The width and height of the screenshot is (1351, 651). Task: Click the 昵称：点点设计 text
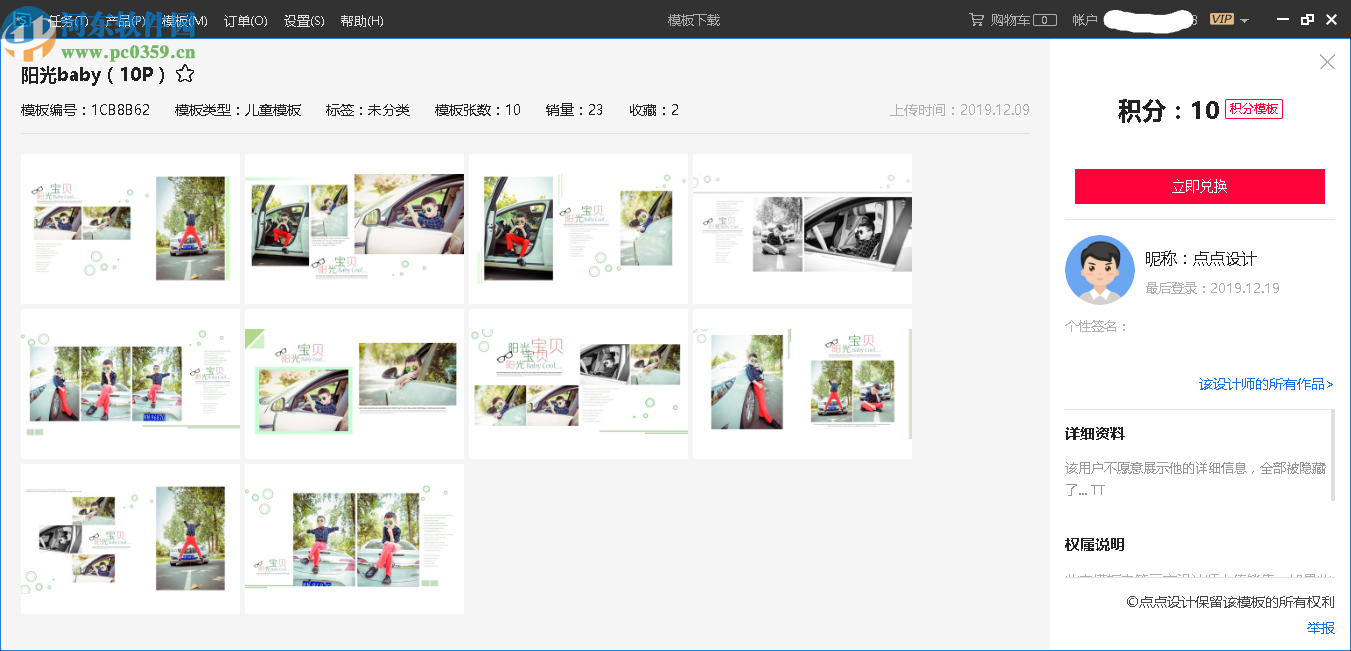(1201, 258)
